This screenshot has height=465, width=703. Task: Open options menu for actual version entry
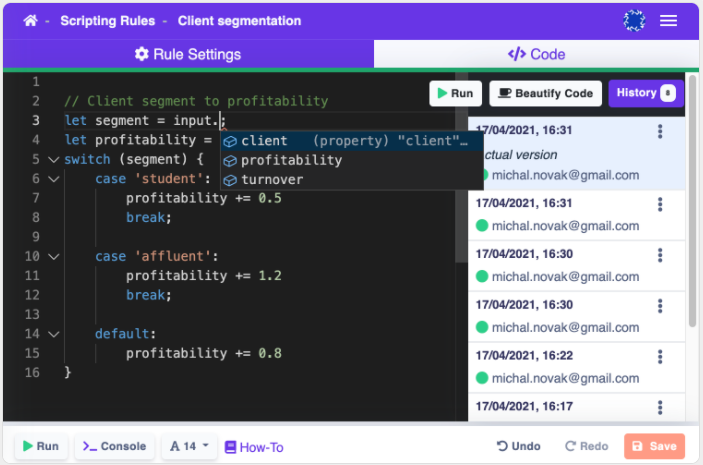660,131
